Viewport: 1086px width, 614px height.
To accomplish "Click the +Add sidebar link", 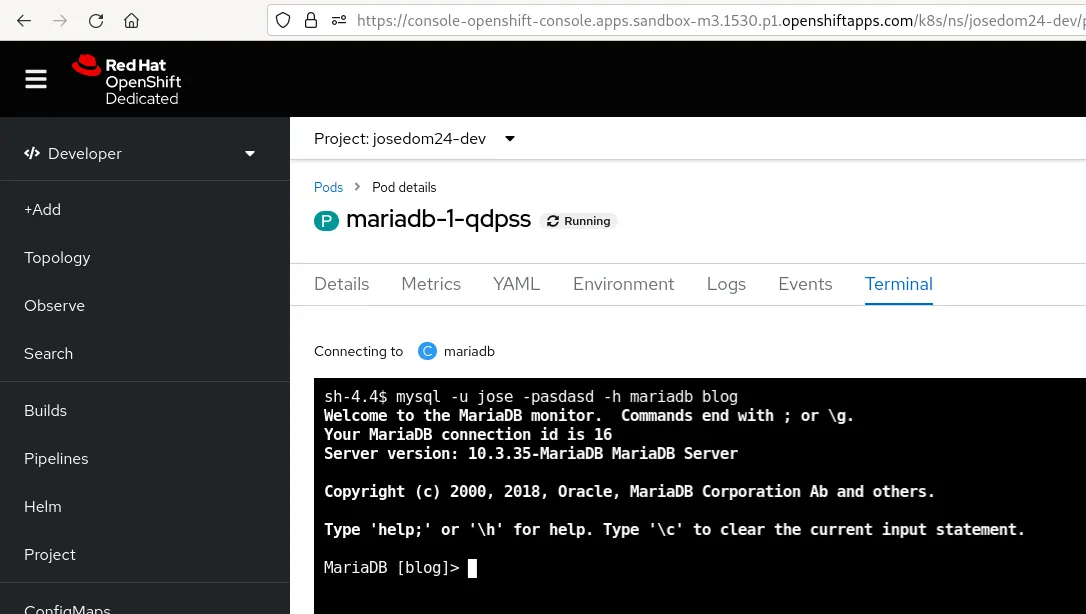I will pyautogui.click(x=43, y=209).
